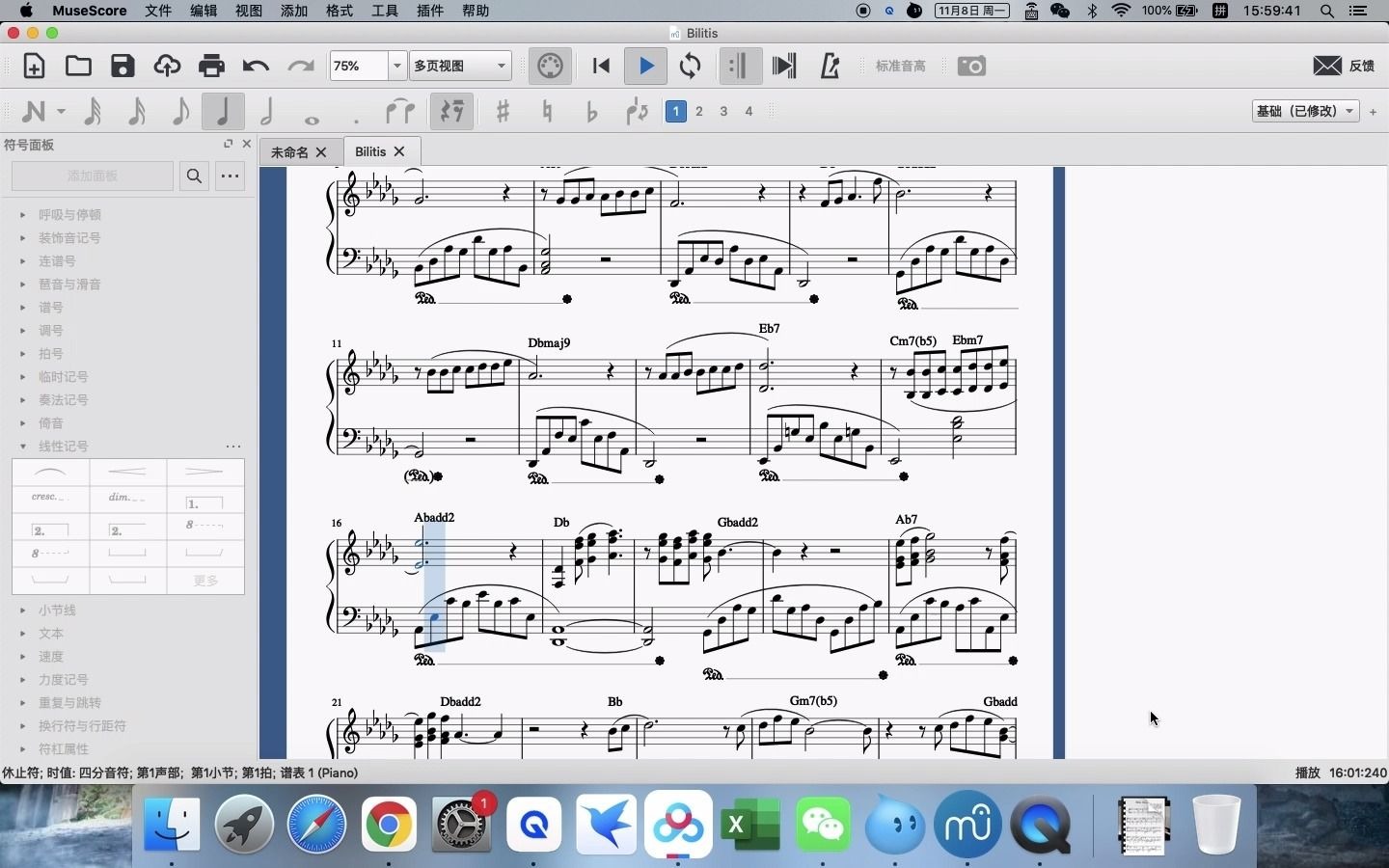This screenshot has width=1389, height=868.
Task: Upload score online via cloud icon
Action: (167, 66)
